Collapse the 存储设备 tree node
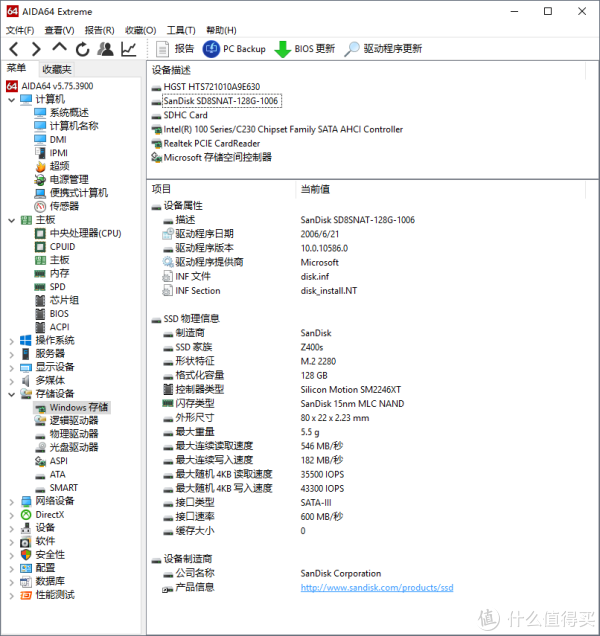The height and width of the screenshot is (636, 600). click(11, 394)
